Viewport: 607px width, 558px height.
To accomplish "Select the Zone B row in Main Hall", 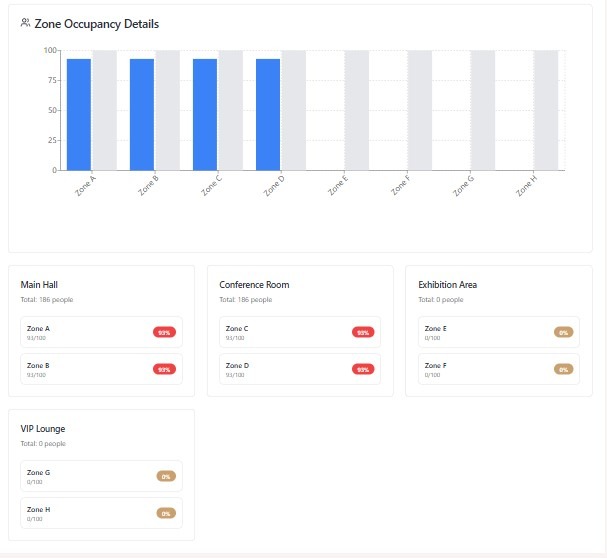I will point(85,369).
